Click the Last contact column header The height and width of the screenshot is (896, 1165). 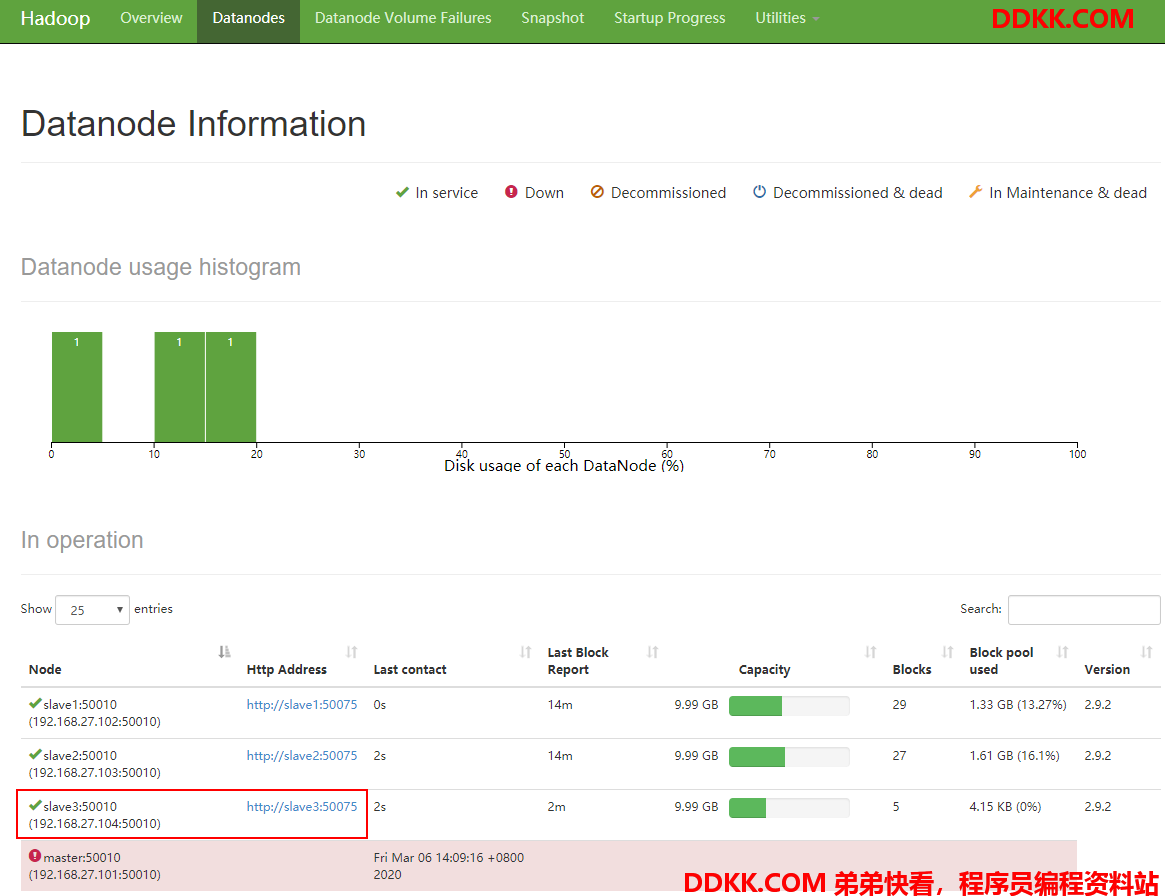tap(410, 669)
